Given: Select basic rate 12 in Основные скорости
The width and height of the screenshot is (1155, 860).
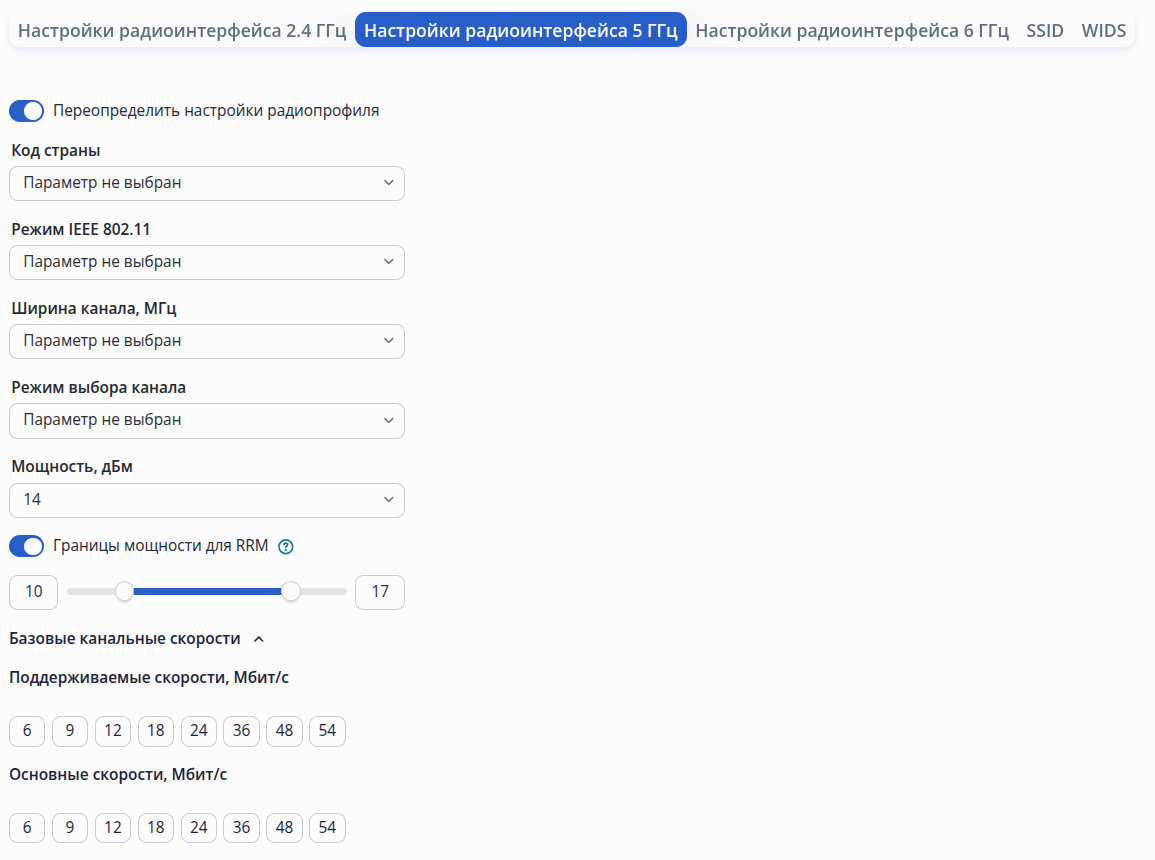Looking at the screenshot, I should tap(113, 828).
